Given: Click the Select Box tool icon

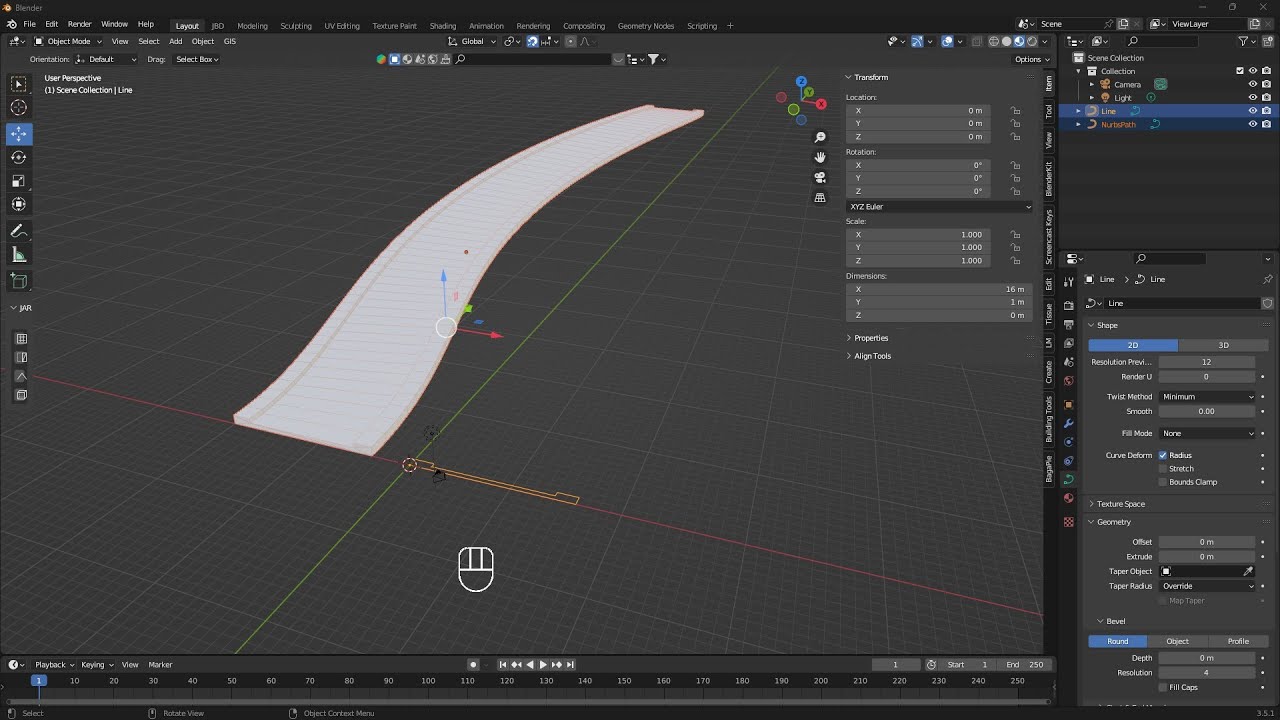Looking at the screenshot, I should 19,84.
